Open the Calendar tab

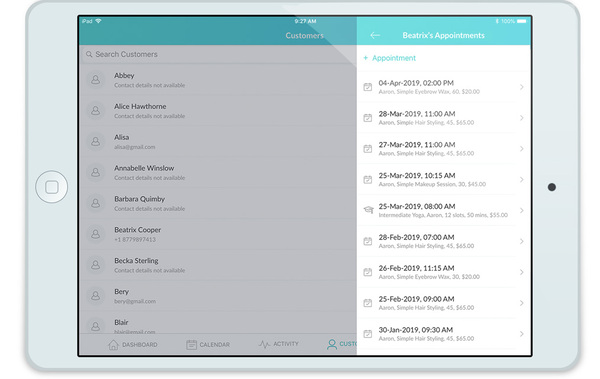208,345
